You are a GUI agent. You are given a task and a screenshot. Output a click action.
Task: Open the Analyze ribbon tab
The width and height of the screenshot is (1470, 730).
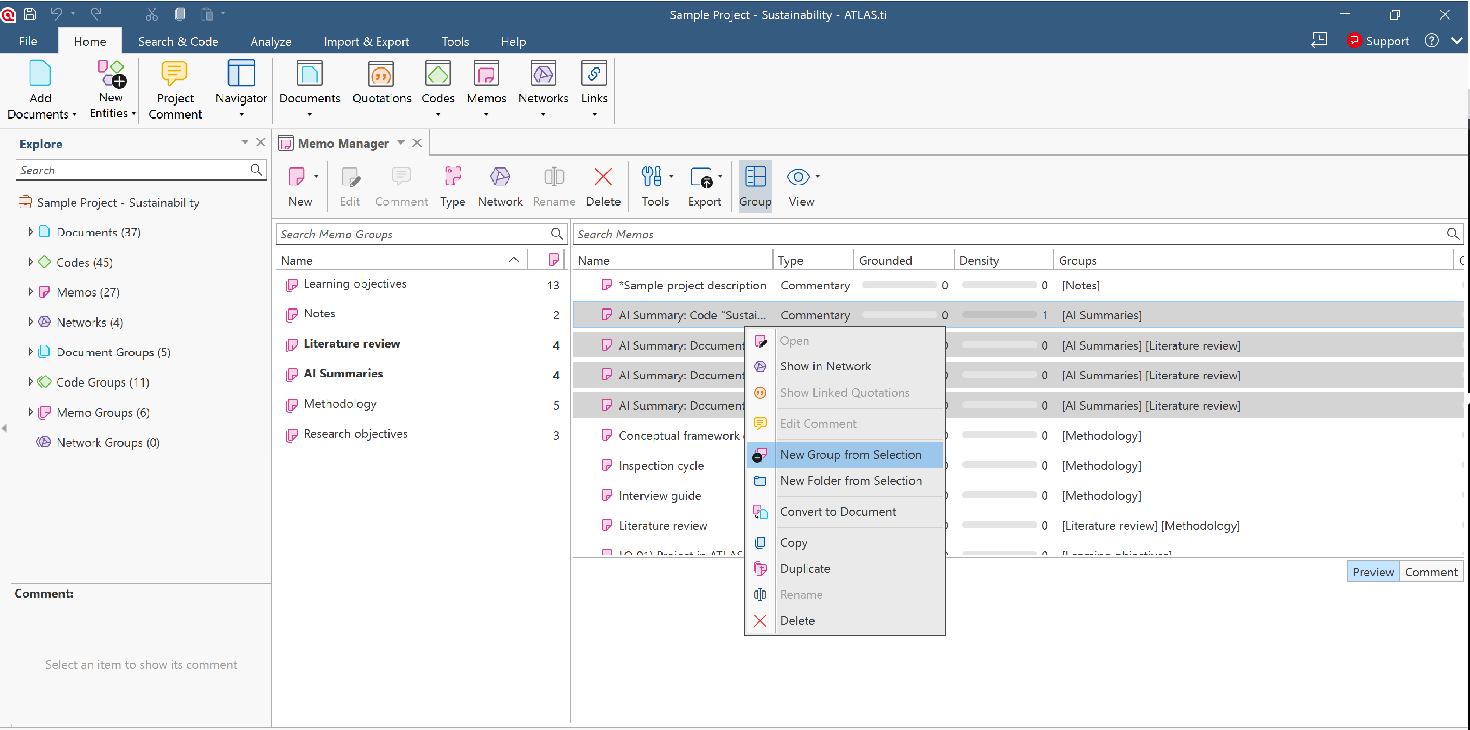click(x=271, y=42)
